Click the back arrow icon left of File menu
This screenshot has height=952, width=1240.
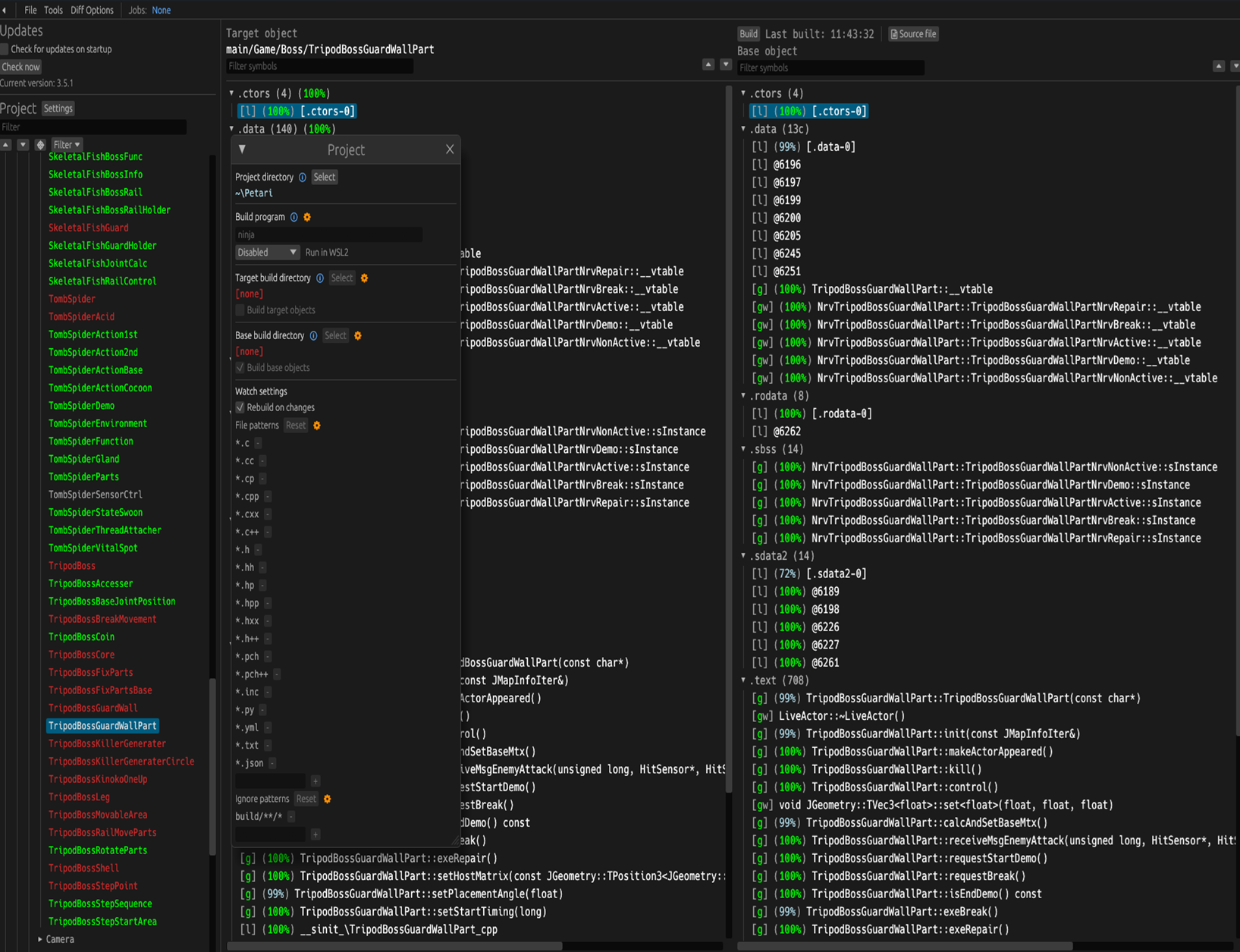[x=5, y=10]
